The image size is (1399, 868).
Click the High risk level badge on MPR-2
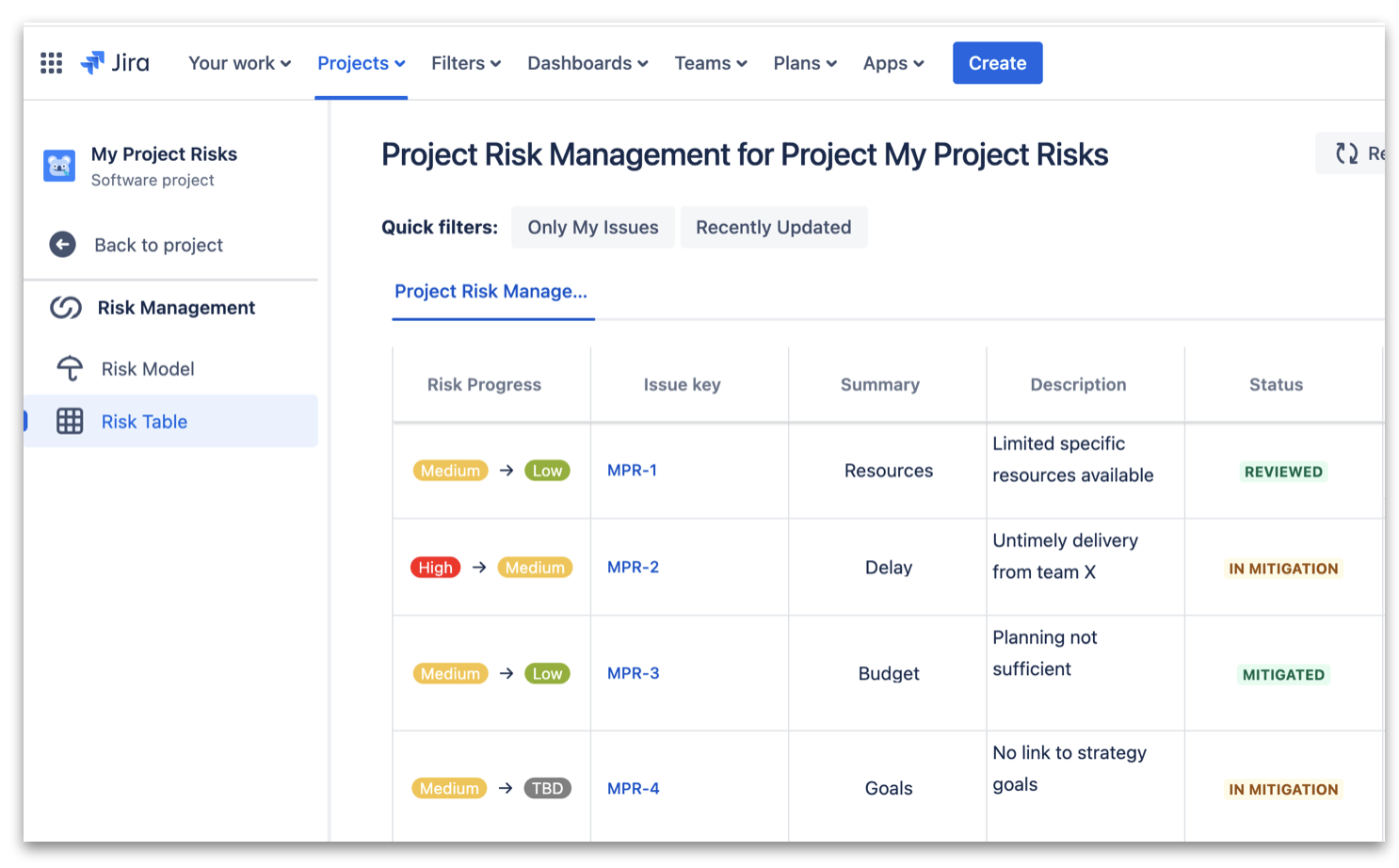435,567
